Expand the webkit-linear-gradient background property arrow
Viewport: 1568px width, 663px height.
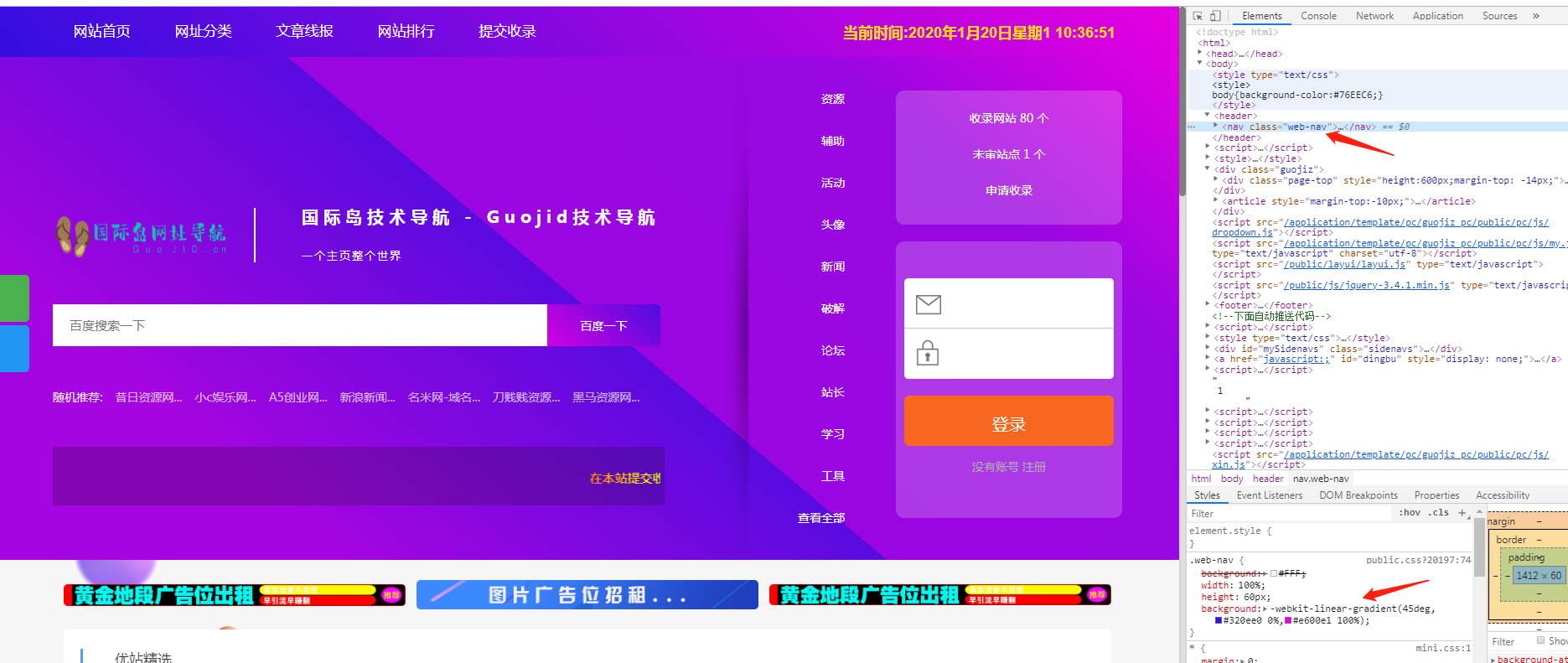tap(1265, 609)
